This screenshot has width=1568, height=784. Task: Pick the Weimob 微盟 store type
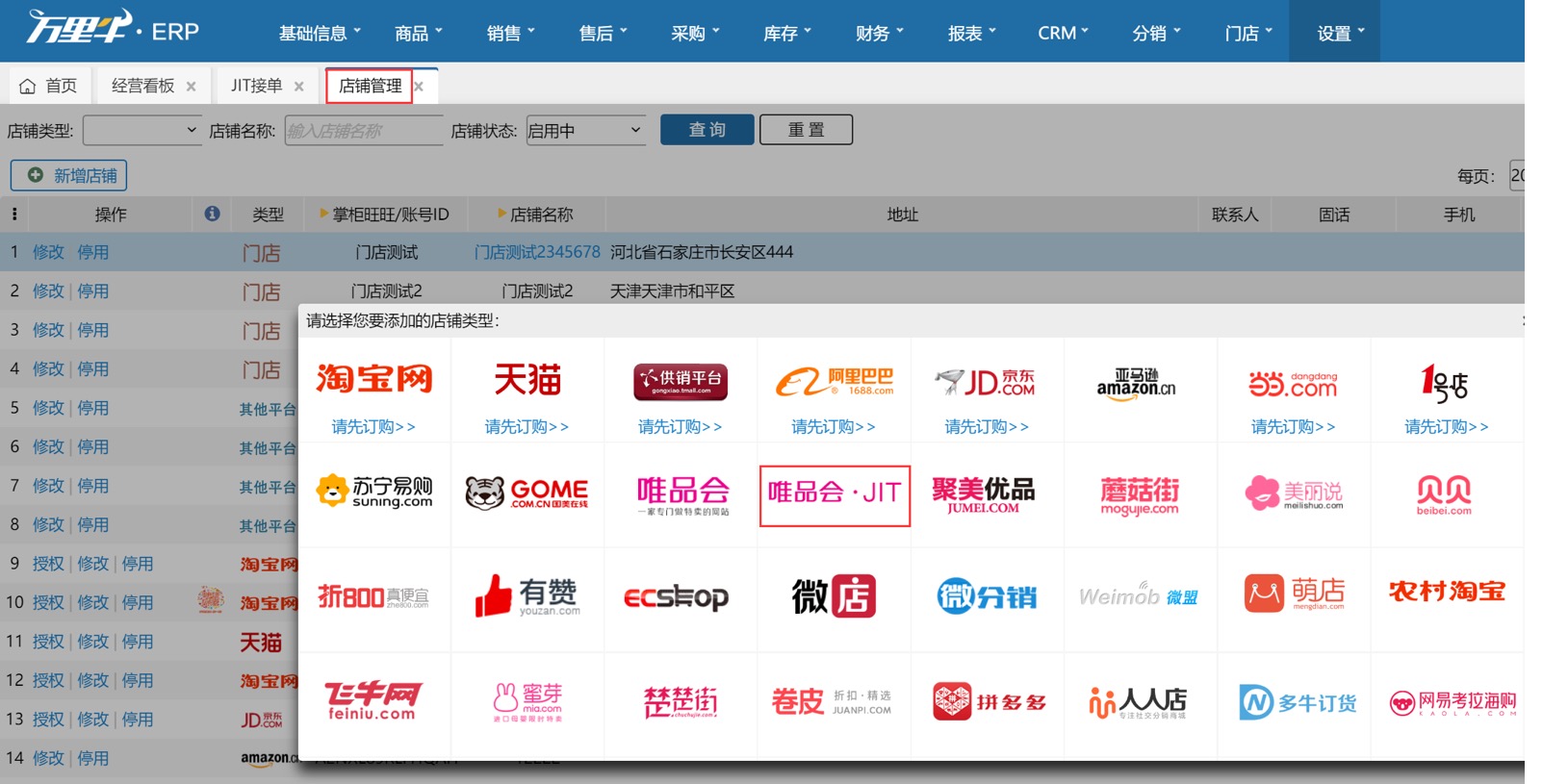tap(1139, 595)
